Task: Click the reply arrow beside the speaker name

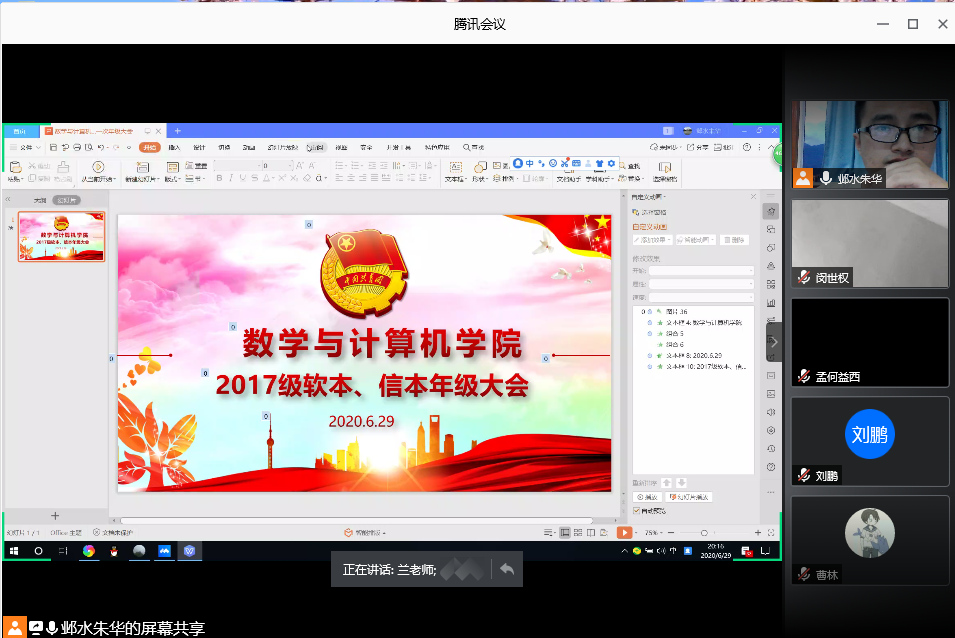Action: [x=507, y=569]
